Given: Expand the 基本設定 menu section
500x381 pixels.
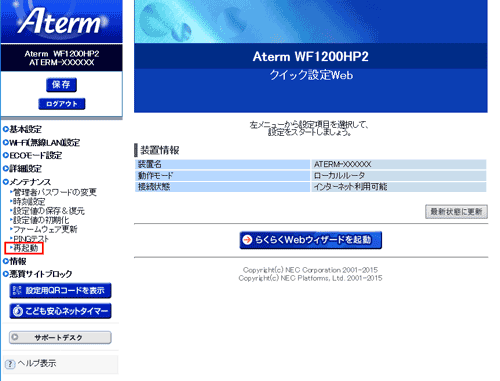Looking at the screenshot, I should tap(22, 129).
